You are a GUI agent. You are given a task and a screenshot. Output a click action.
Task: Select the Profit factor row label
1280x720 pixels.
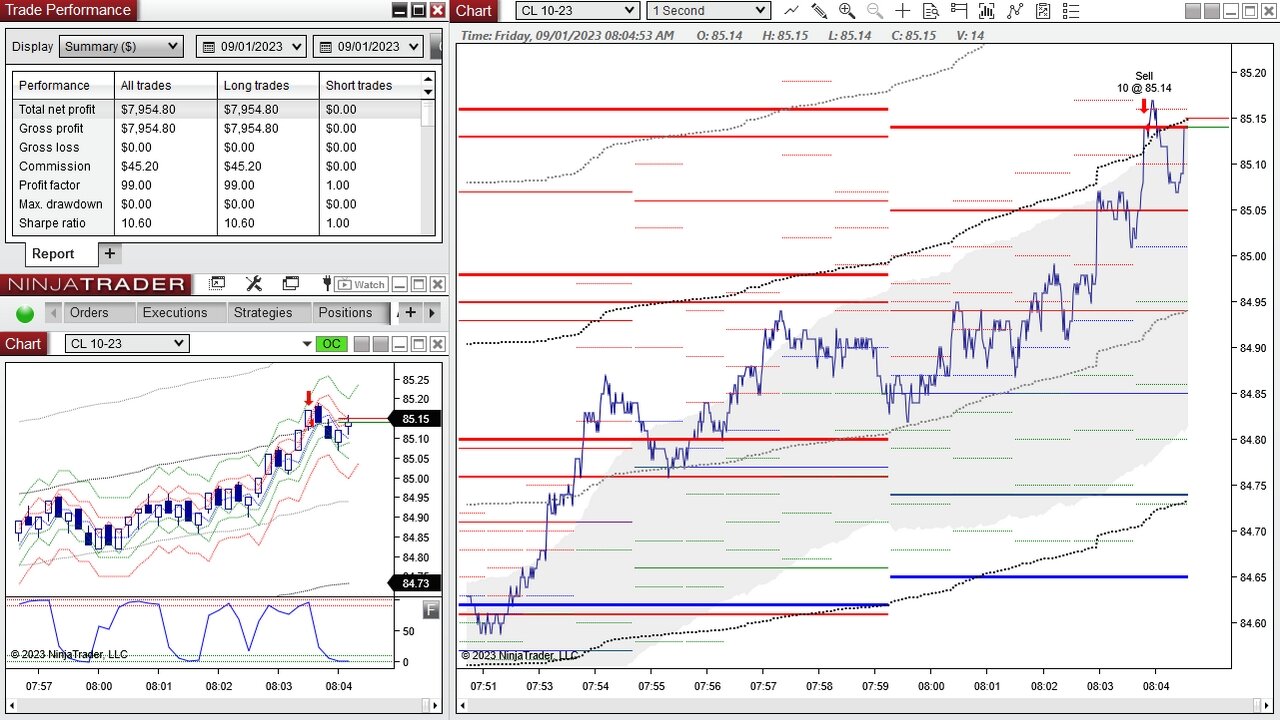(51, 185)
